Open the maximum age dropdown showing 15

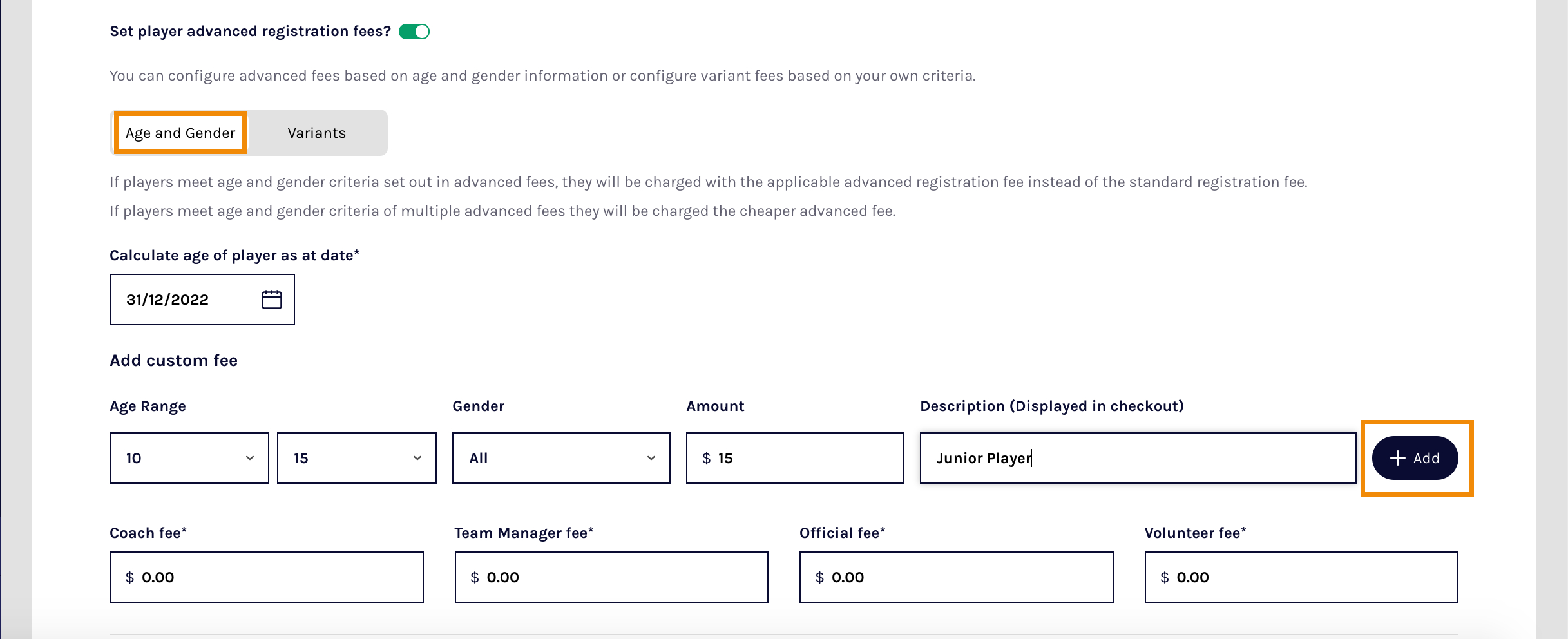[356, 458]
